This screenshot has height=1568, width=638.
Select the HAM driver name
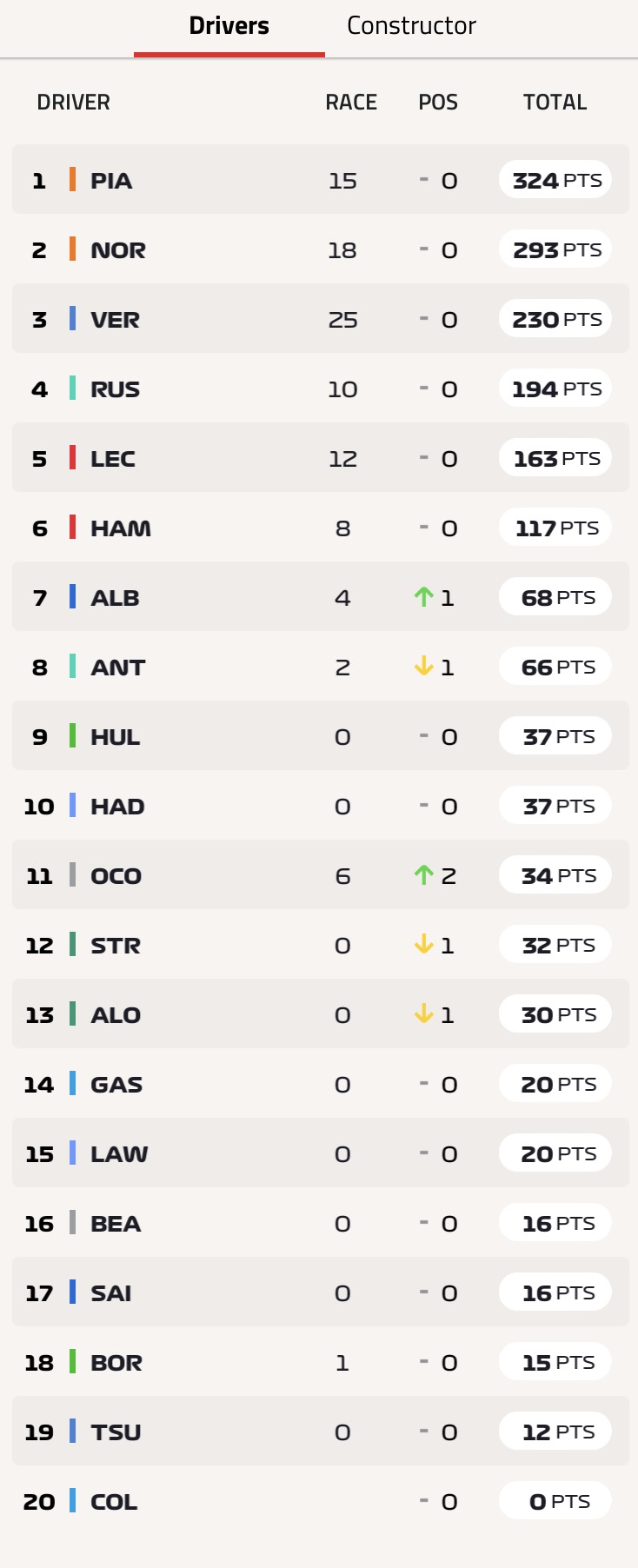(121, 528)
